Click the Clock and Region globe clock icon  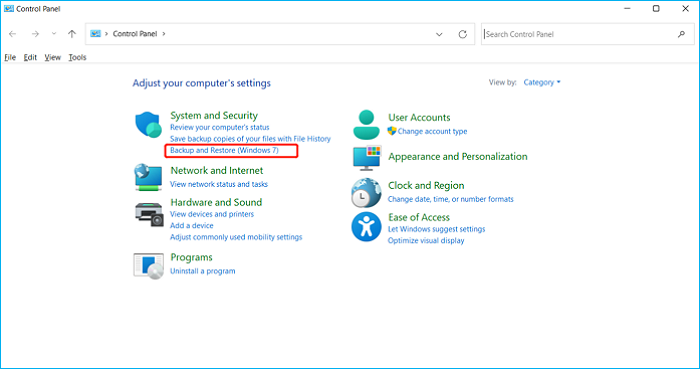point(366,193)
